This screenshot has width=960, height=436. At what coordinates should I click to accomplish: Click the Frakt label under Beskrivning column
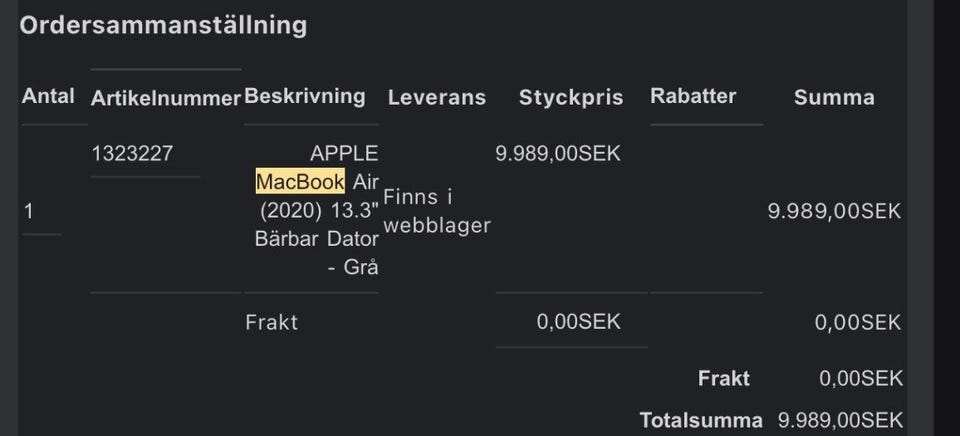(271, 322)
